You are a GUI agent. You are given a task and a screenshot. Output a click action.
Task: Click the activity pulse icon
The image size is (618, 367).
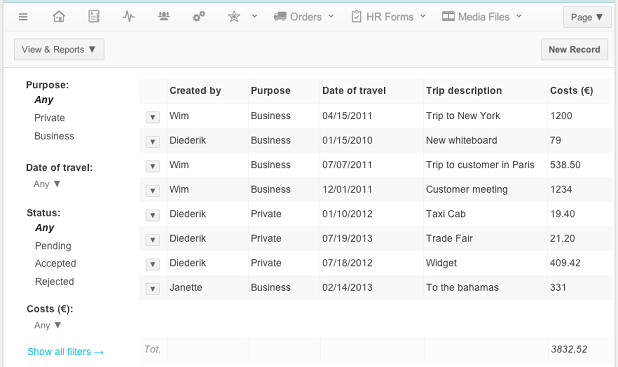coord(129,17)
